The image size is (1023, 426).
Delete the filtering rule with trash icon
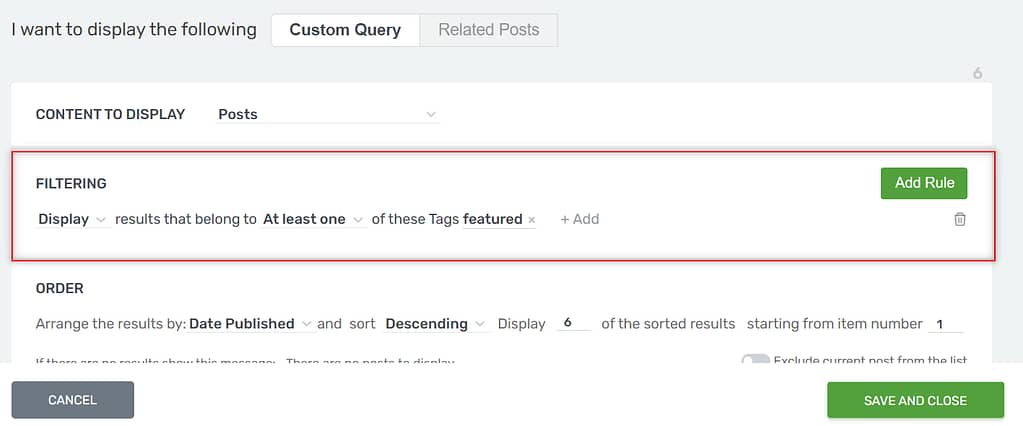click(x=960, y=219)
